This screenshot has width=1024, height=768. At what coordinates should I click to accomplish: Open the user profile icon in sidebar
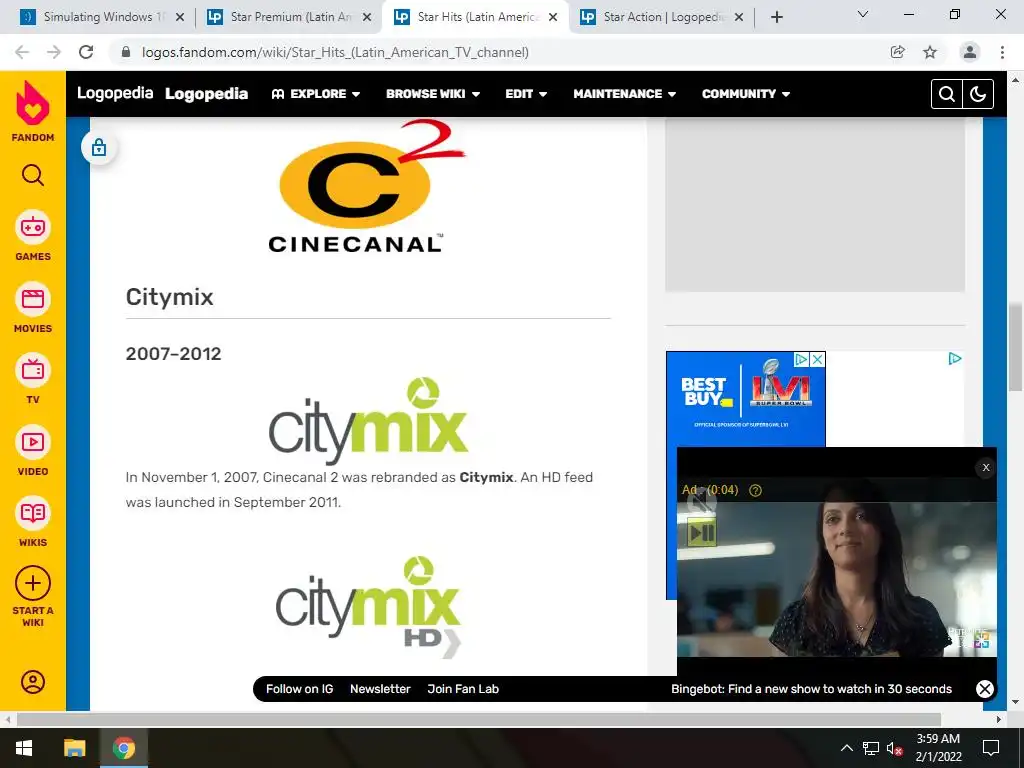(33, 682)
